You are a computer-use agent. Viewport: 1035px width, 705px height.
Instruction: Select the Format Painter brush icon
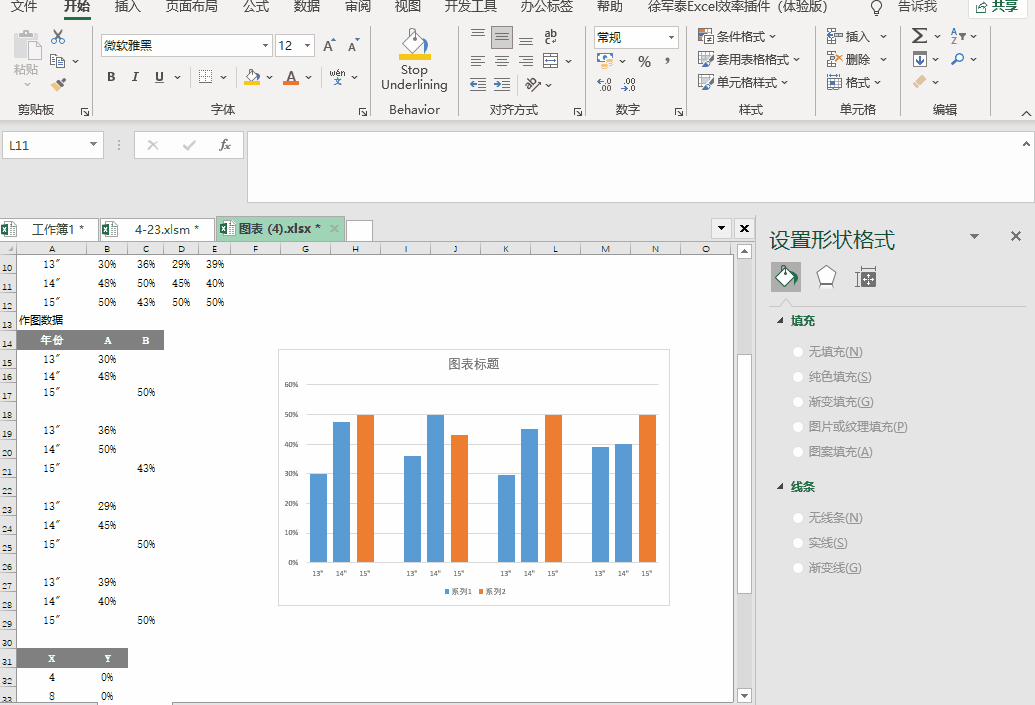pos(58,84)
